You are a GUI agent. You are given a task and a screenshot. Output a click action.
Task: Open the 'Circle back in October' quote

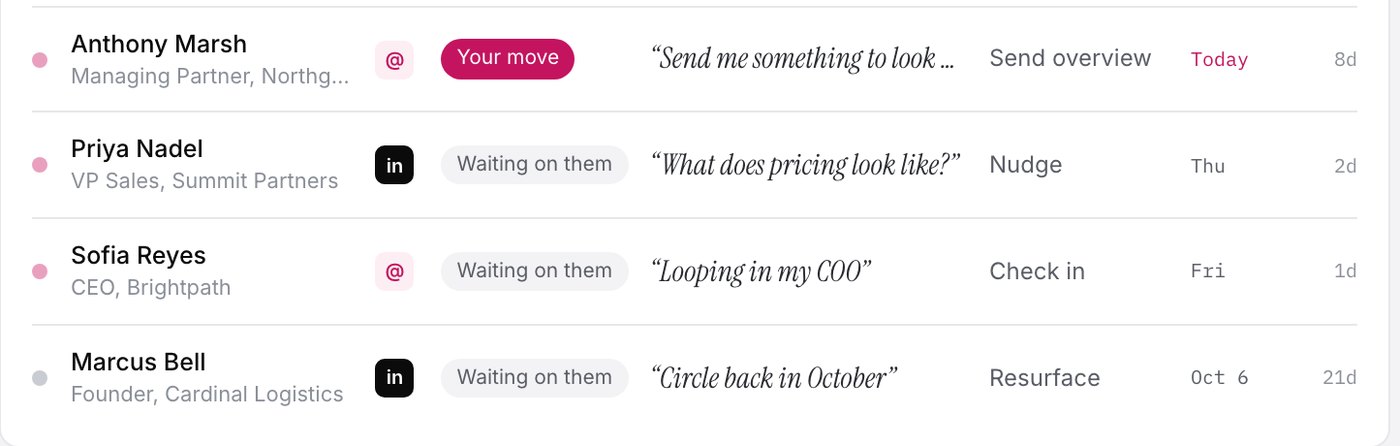pyautogui.click(x=774, y=378)
